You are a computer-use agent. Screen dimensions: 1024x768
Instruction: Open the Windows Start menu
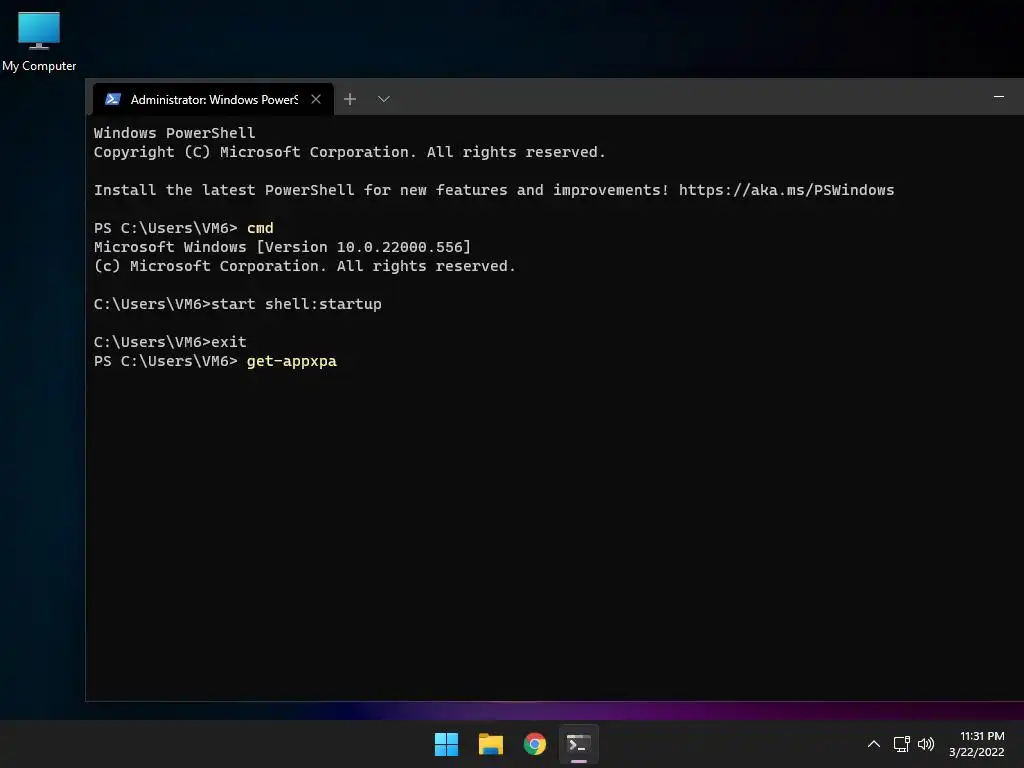coord(447,744)
